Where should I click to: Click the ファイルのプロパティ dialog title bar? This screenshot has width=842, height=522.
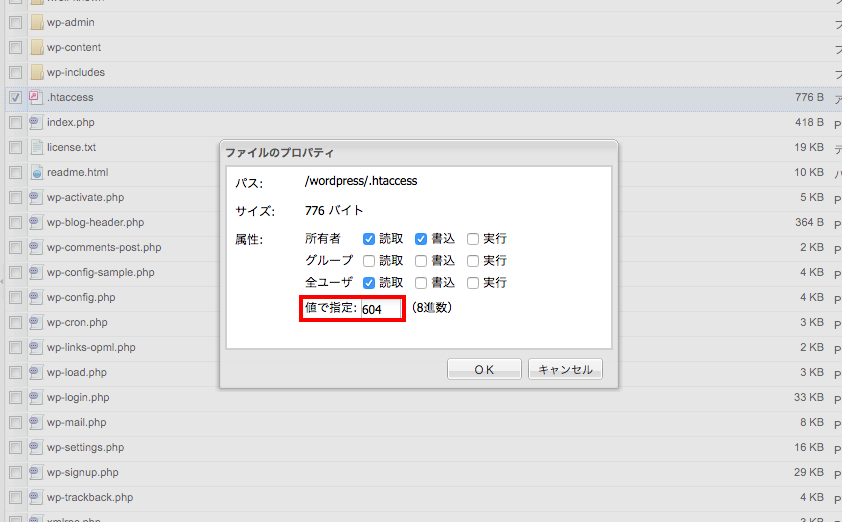tap(418, 153)
